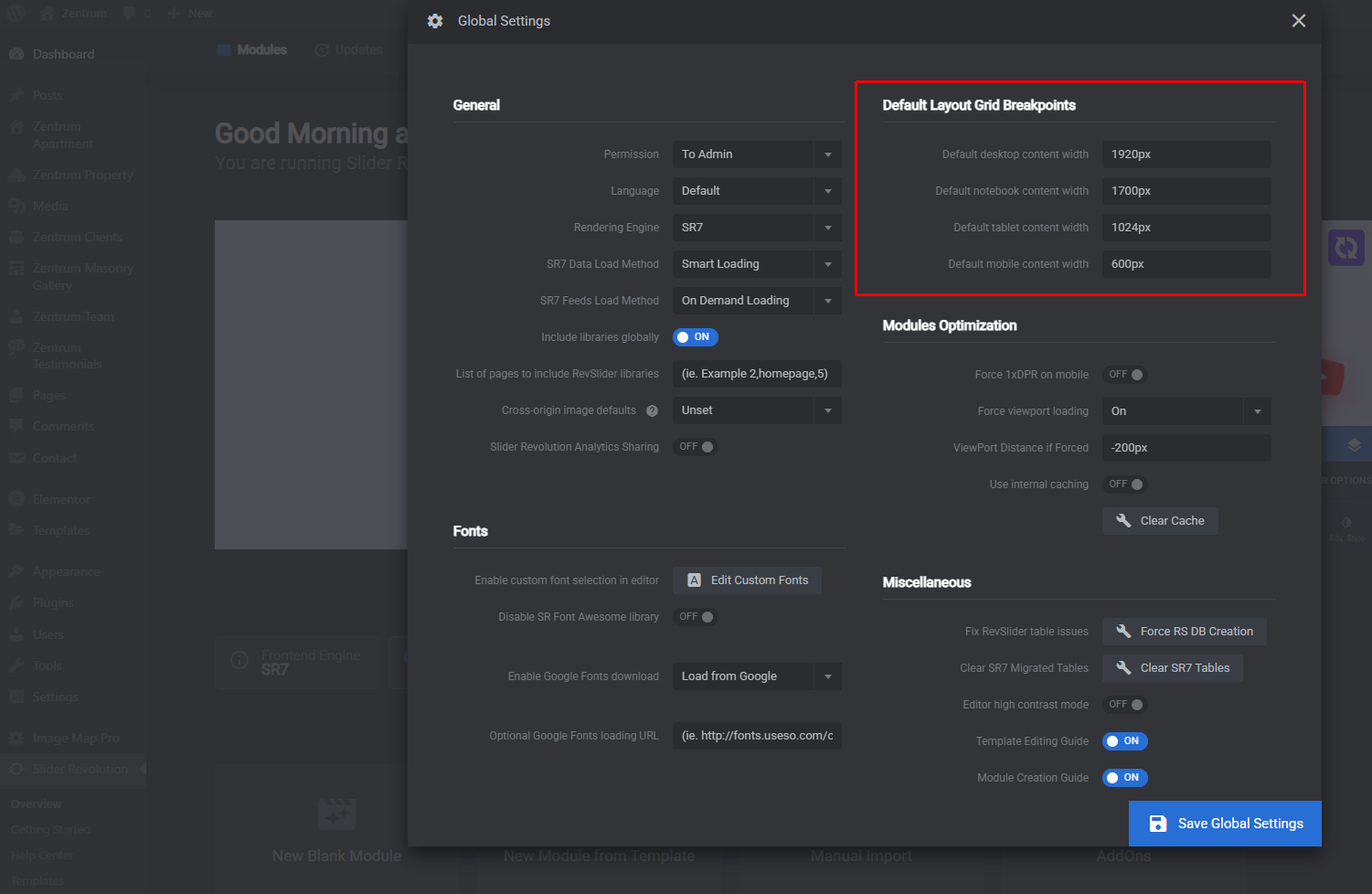Click the layers icon at right edge
Viewport: 1372px width, 894px height.
tap(1355, 445)
